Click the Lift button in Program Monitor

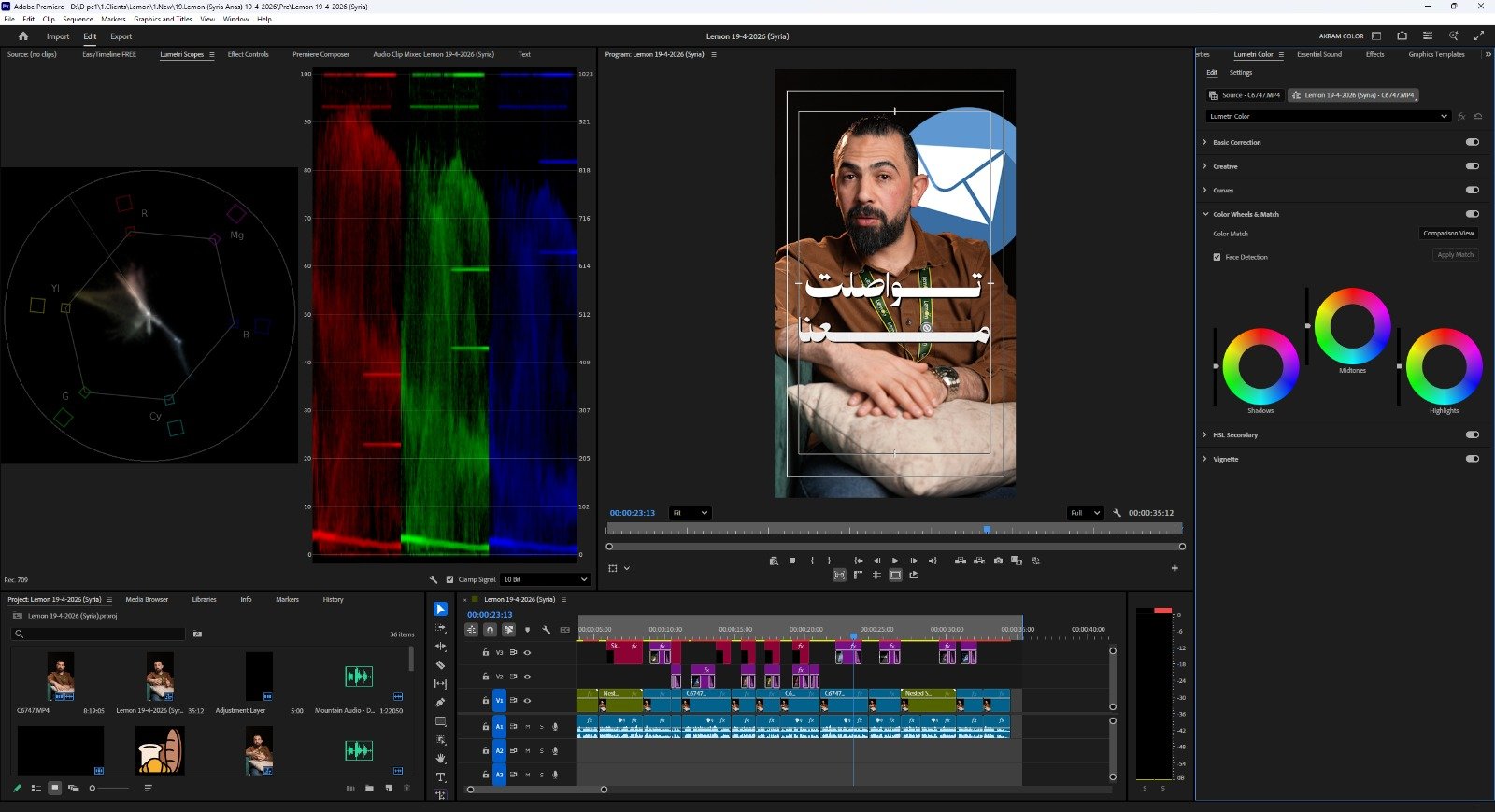tap(960, 561)
